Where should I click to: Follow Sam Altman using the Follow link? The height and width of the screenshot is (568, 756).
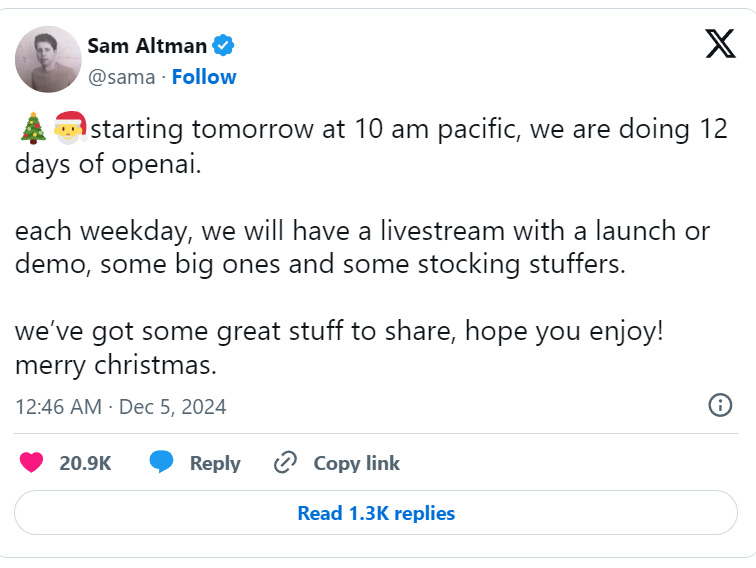coord(204,77)
